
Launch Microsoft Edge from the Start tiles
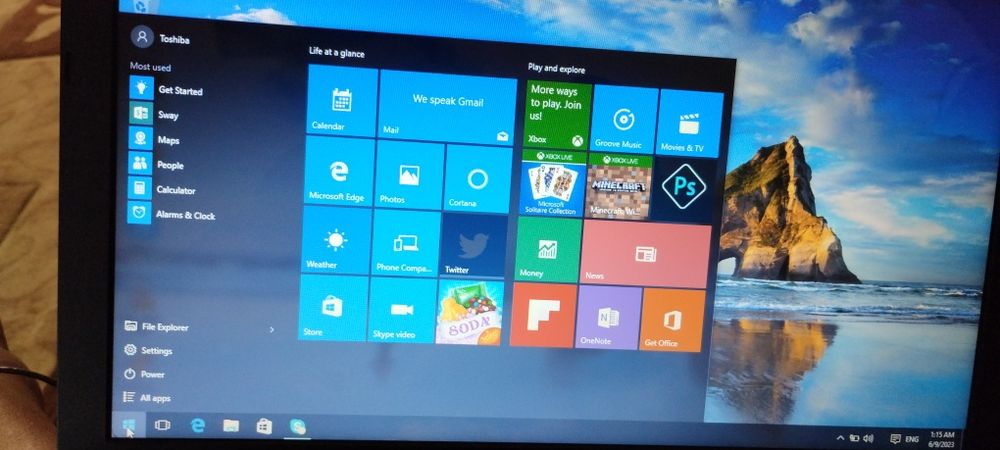point(340,170)
